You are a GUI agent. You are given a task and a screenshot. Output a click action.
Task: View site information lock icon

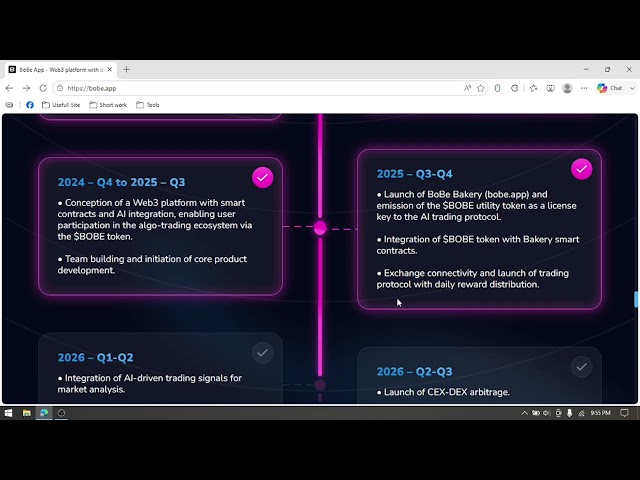coord(60,88)
